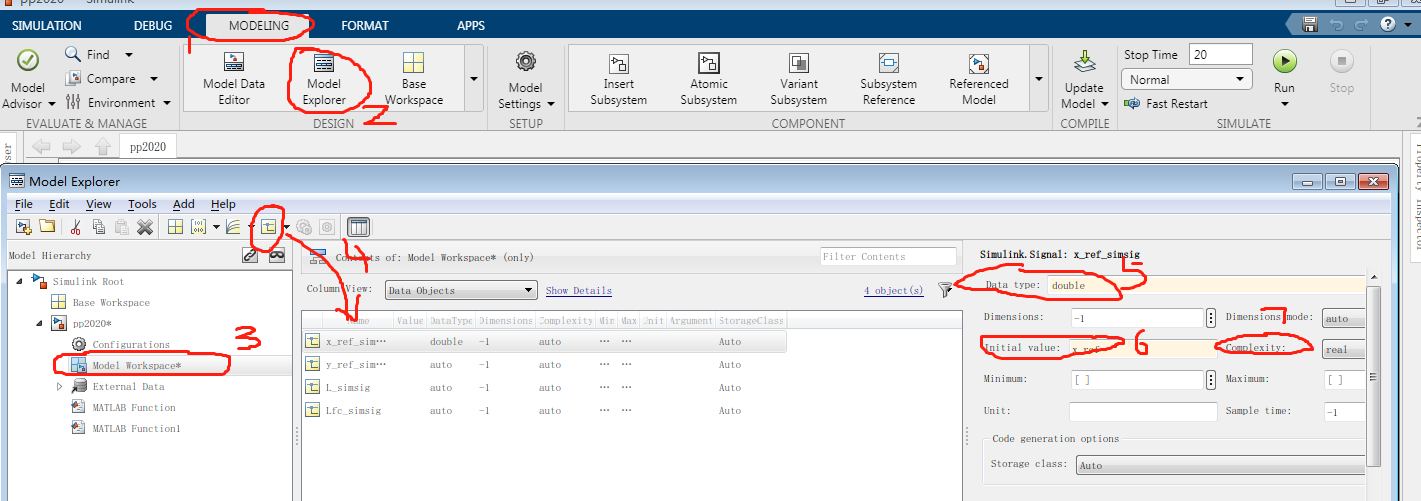Select MATLAB Function1 tree item

[x=136, y=428]
